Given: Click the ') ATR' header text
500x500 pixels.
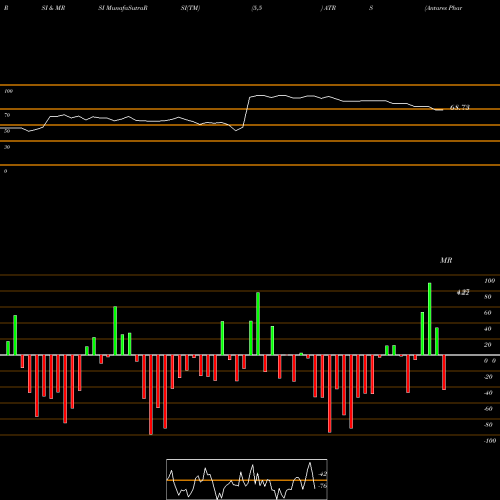Looking at the screenshot, I should pos(328,8).
